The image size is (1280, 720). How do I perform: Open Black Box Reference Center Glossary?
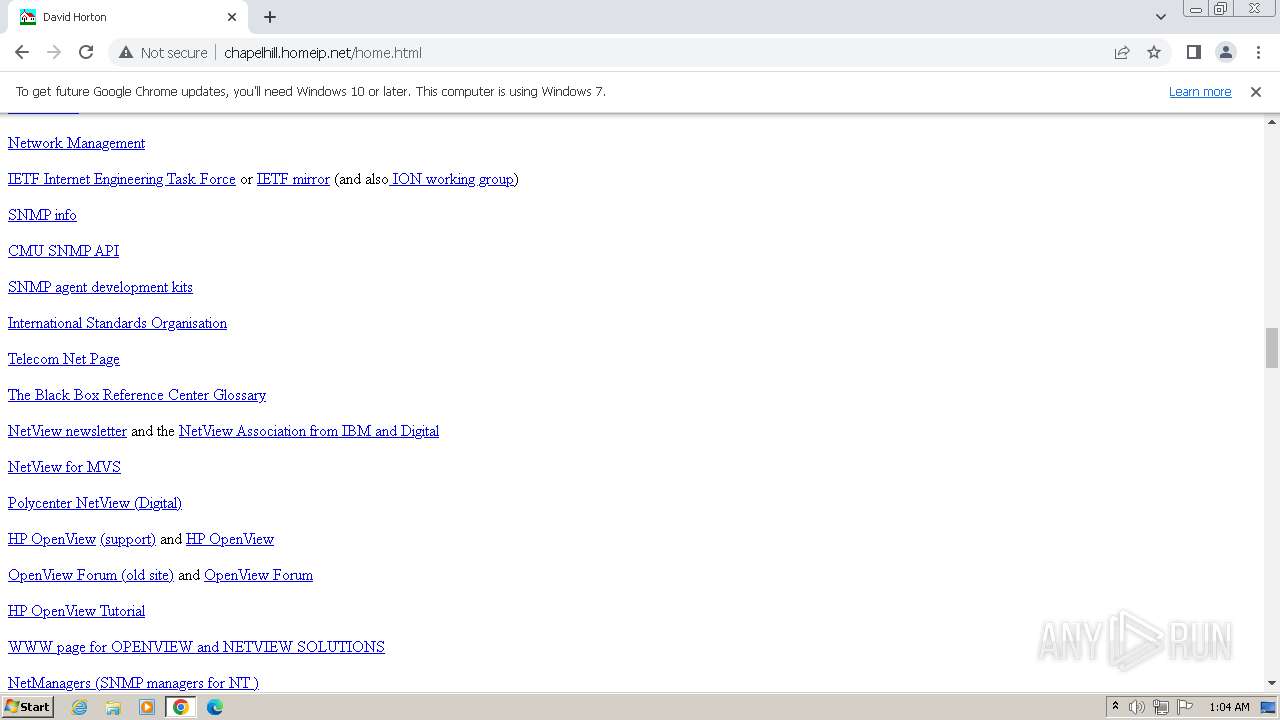137,395
